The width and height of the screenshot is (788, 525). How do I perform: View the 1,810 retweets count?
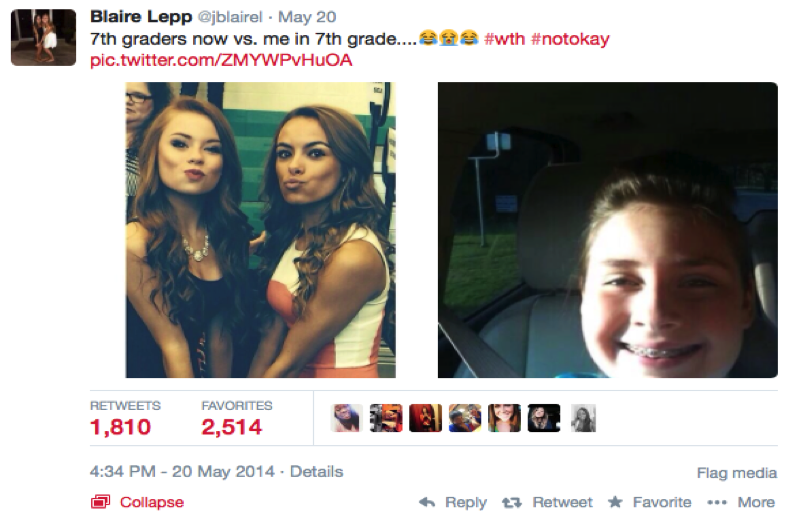pos(121,427)
